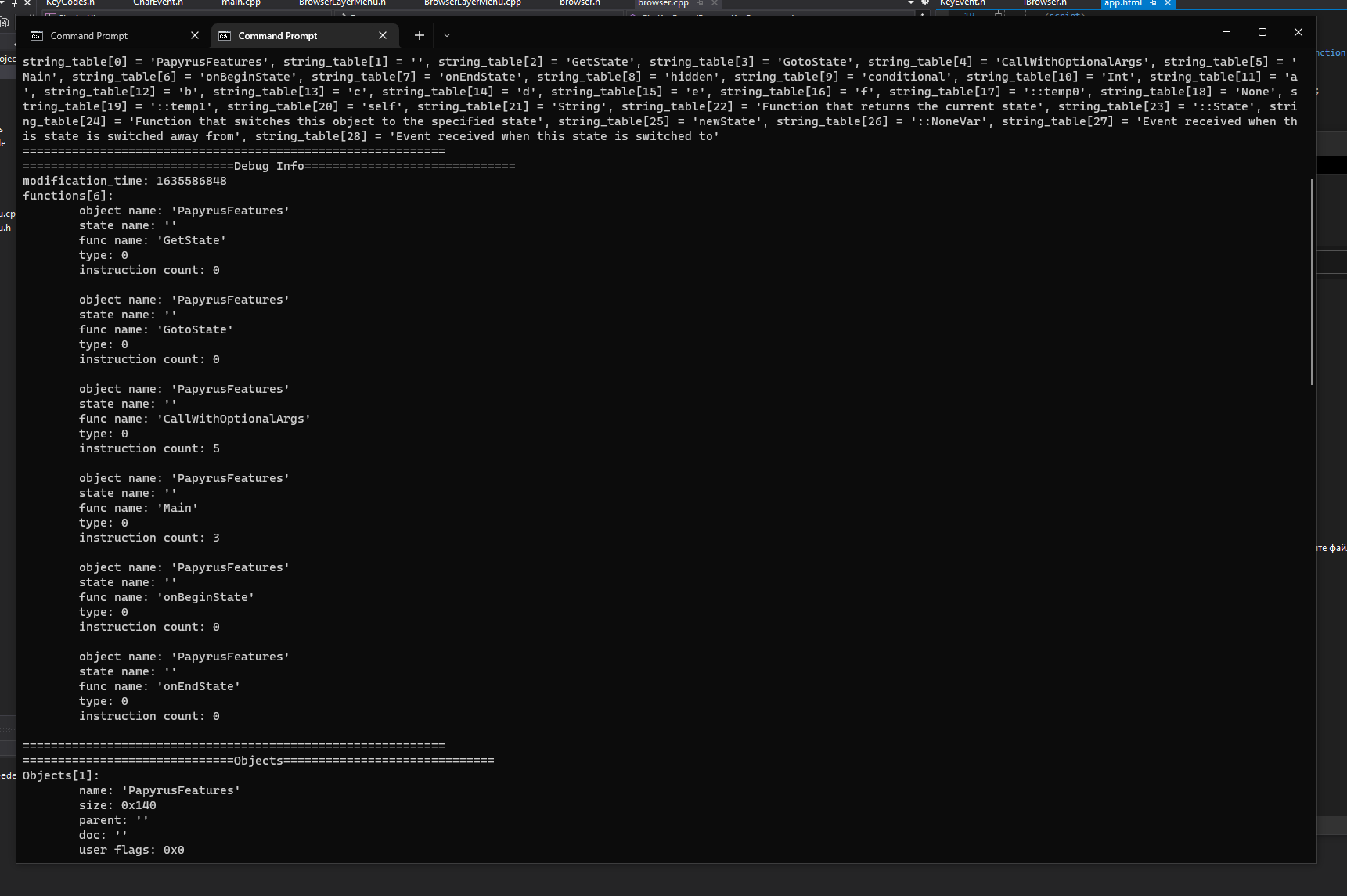Click the 'size: 0x140' line
This screenshot has height=896, width=1347.
[117, 805]
